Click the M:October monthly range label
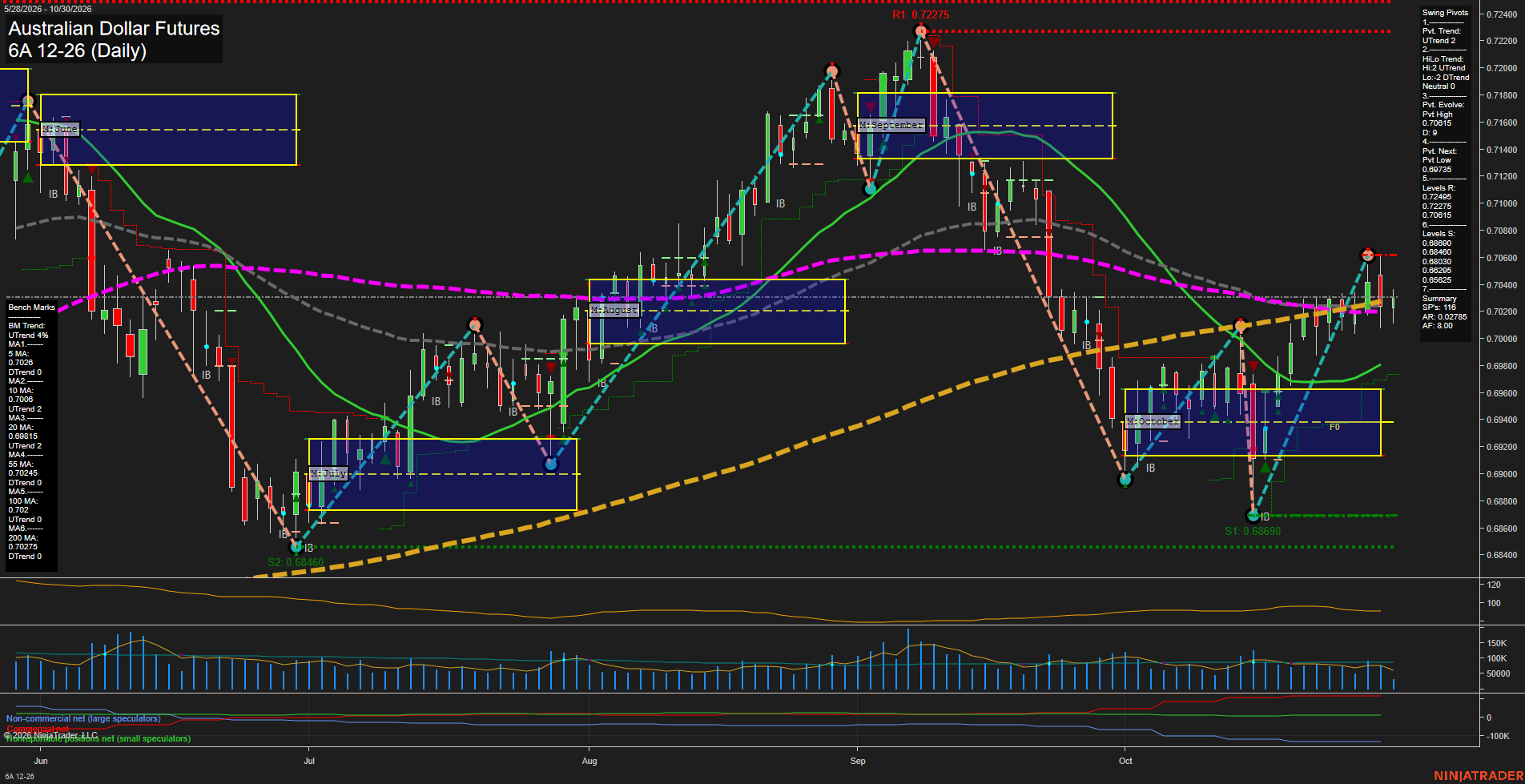The image size is (1525, 784). tap(1153, 421)
